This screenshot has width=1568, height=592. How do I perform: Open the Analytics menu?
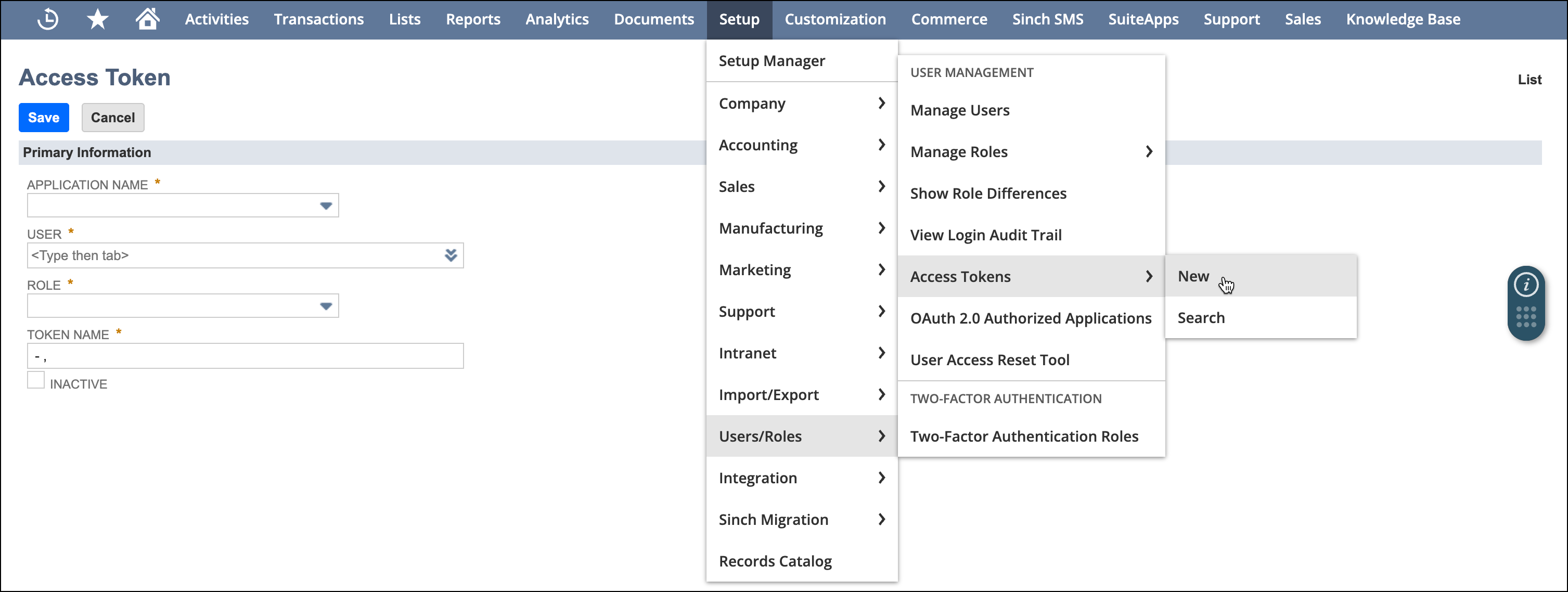tap(557, 19)
